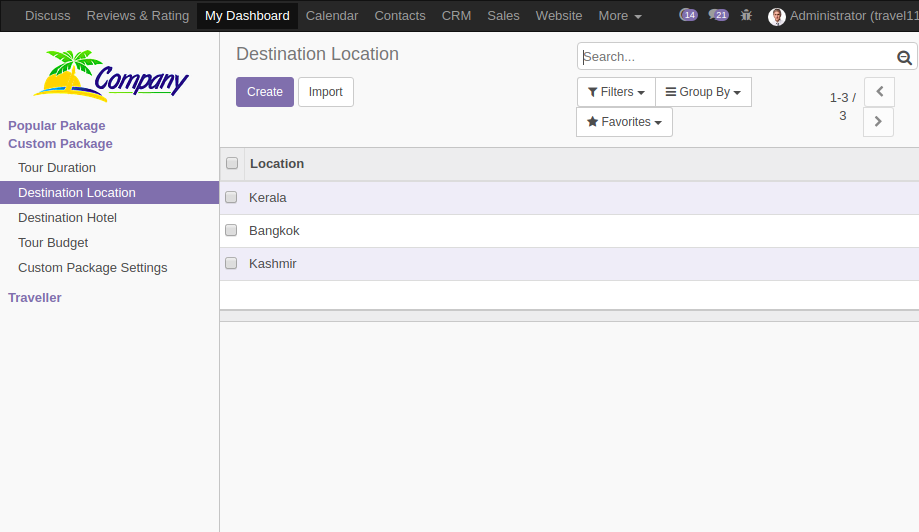
Task: Click the search magnifier icon
Action: [x=904, y=57]
